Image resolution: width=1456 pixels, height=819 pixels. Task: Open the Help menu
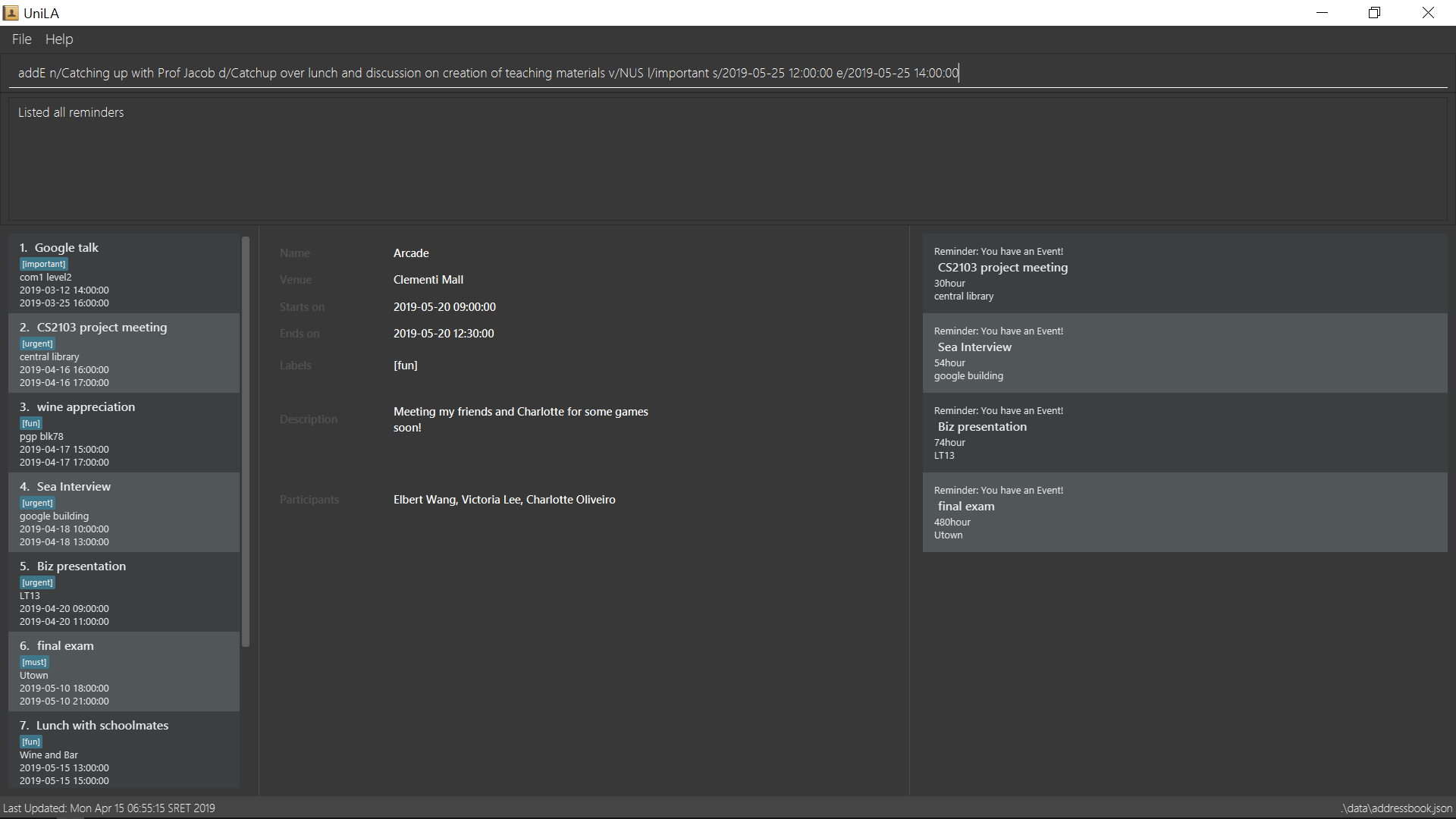[59, 39]
